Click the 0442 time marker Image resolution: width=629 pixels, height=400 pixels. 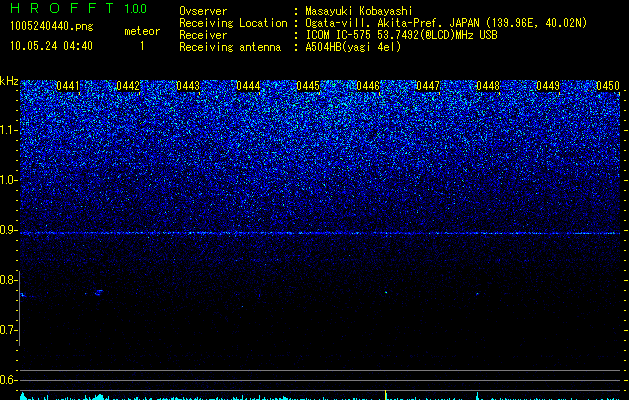(128, 86)
